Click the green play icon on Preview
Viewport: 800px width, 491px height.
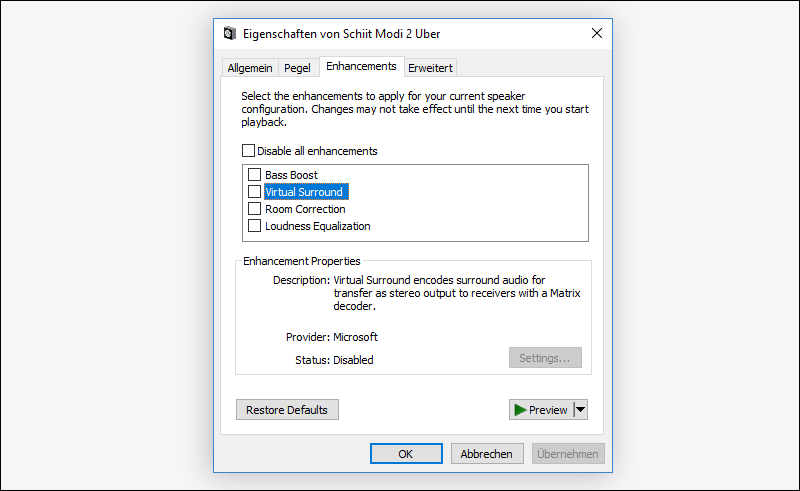pos(519,410)
